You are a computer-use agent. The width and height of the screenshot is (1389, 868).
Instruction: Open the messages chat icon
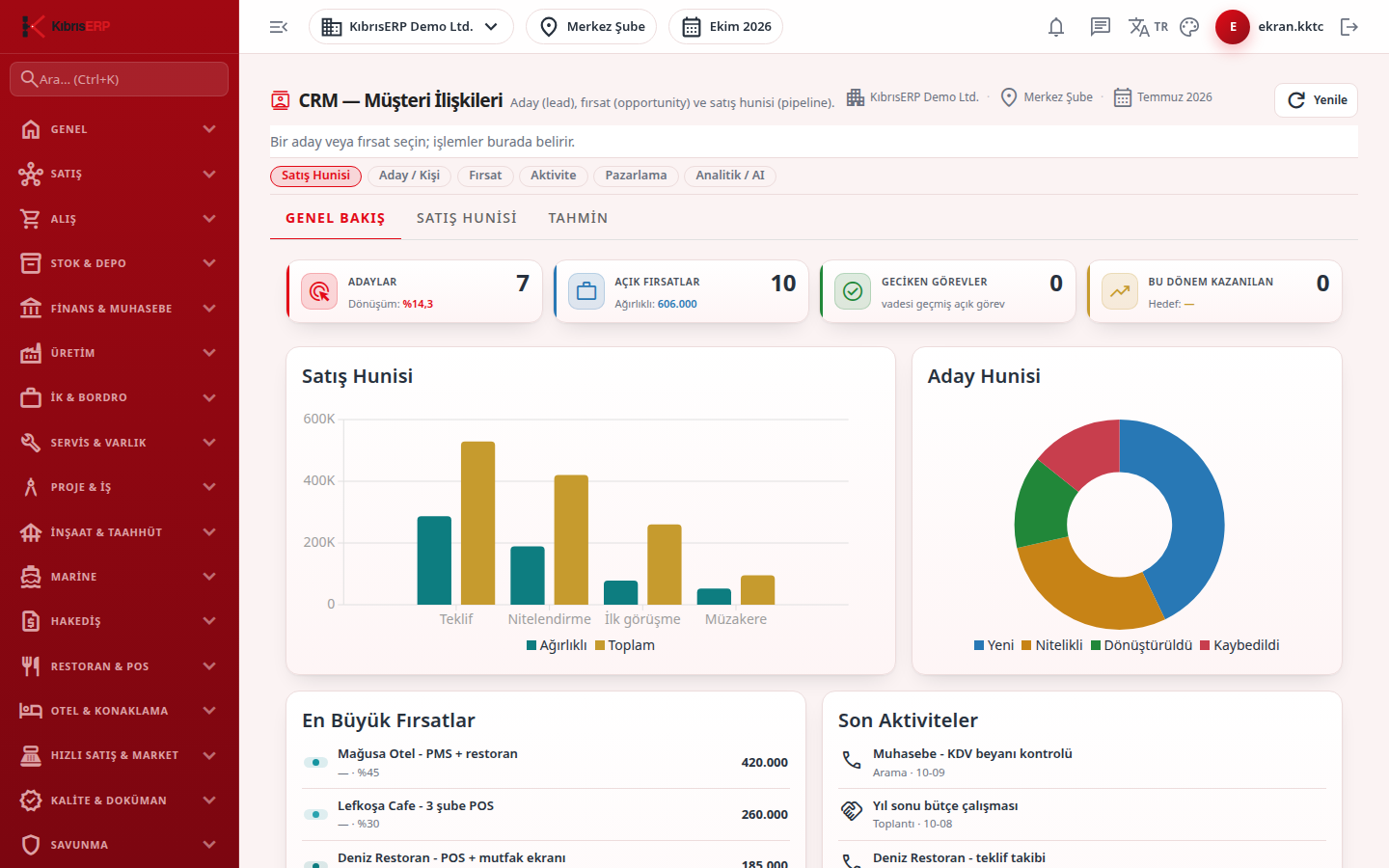pos(1101,27)
